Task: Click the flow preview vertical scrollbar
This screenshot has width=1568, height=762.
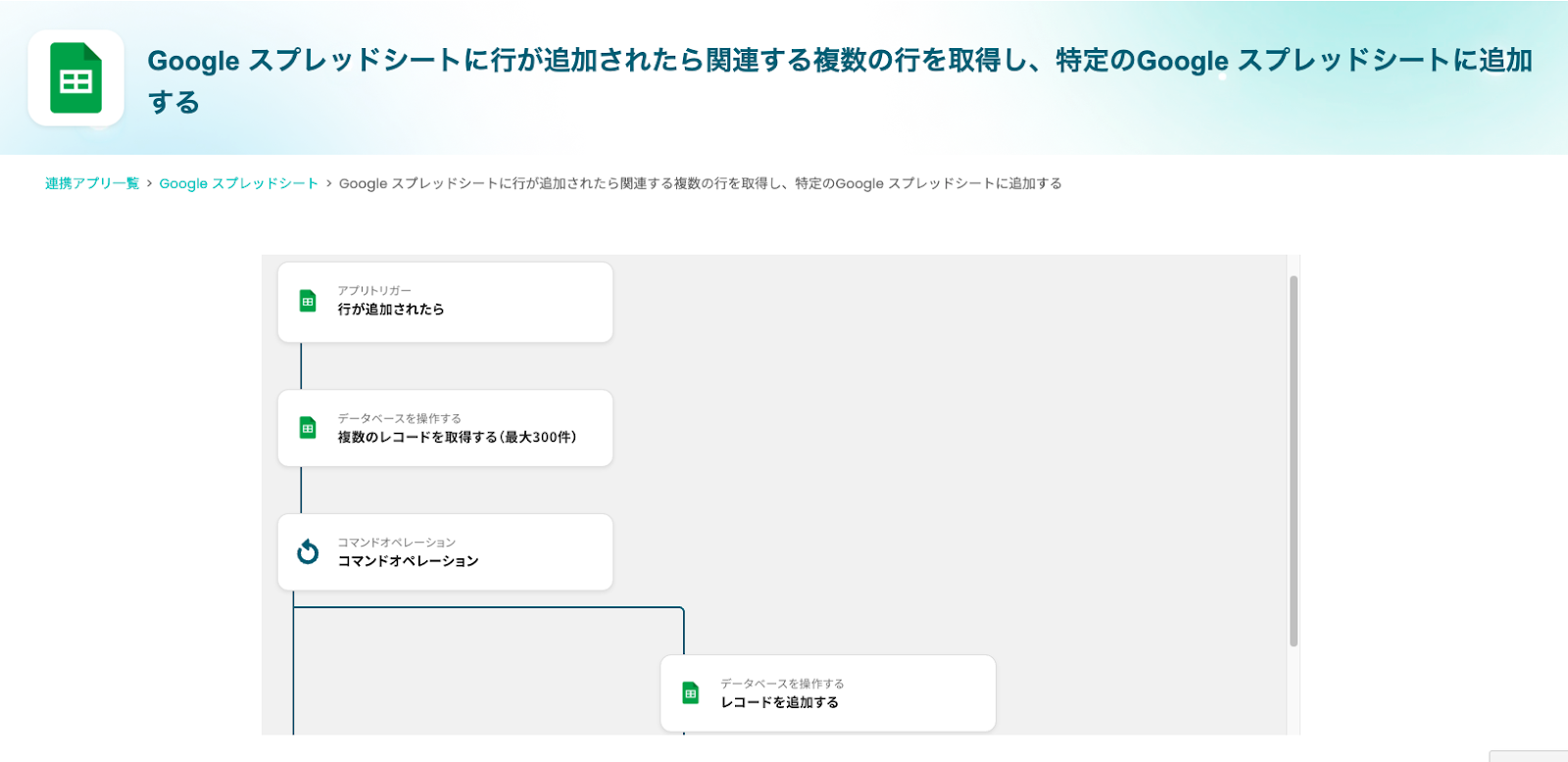Action: tap(1294, 460)
